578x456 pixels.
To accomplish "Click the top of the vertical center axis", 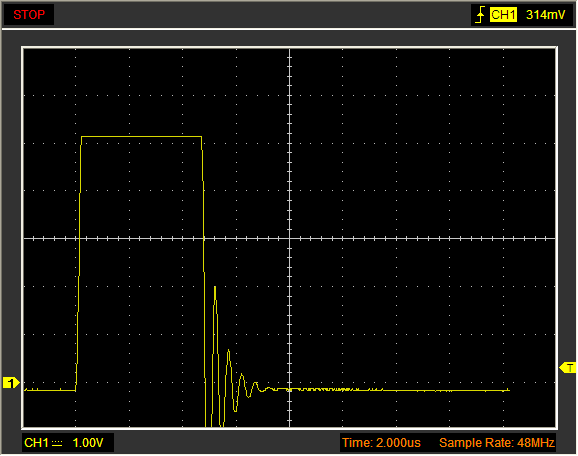I will click(x=290, y=52).
